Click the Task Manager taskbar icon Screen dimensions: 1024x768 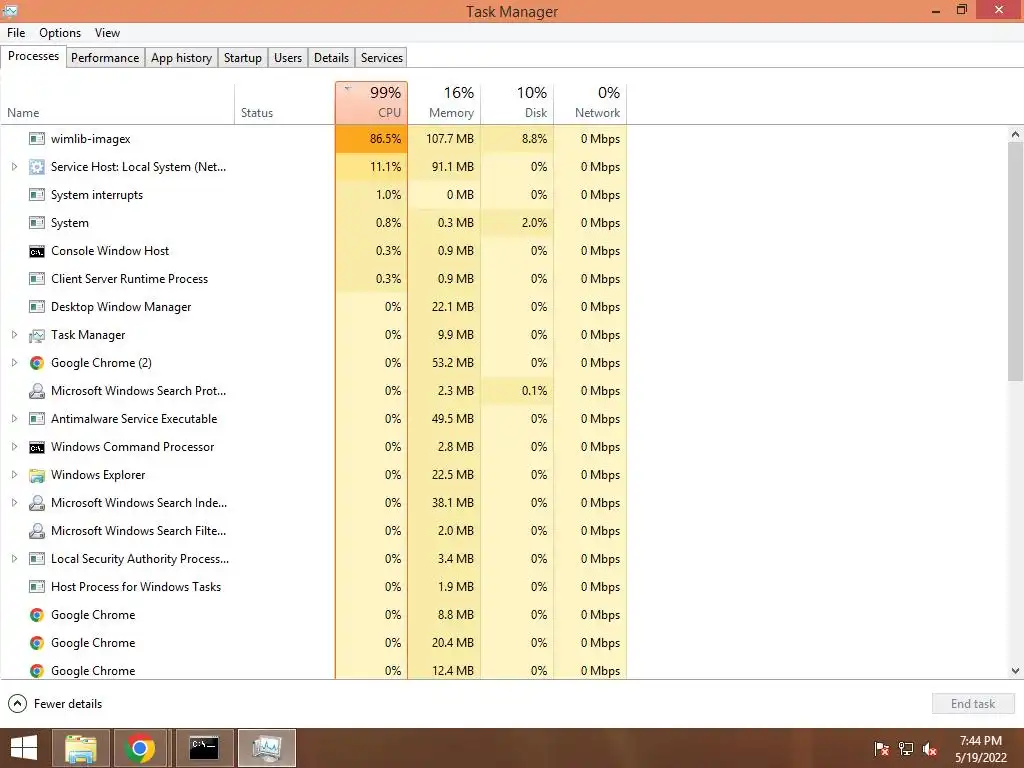click(267, 748)
